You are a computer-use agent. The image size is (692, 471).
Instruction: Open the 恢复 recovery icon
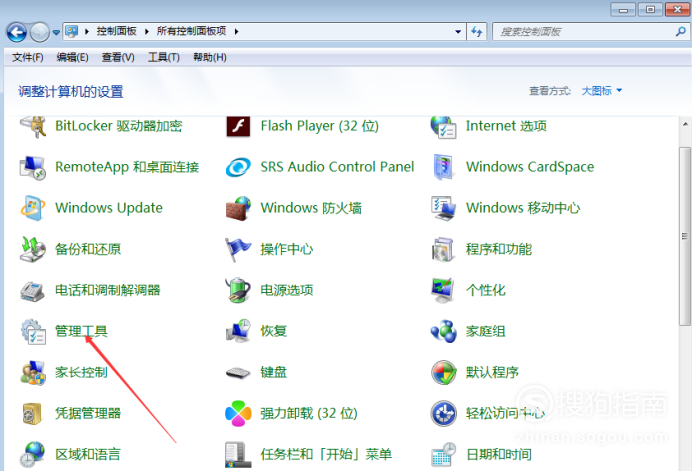[238, 331]
